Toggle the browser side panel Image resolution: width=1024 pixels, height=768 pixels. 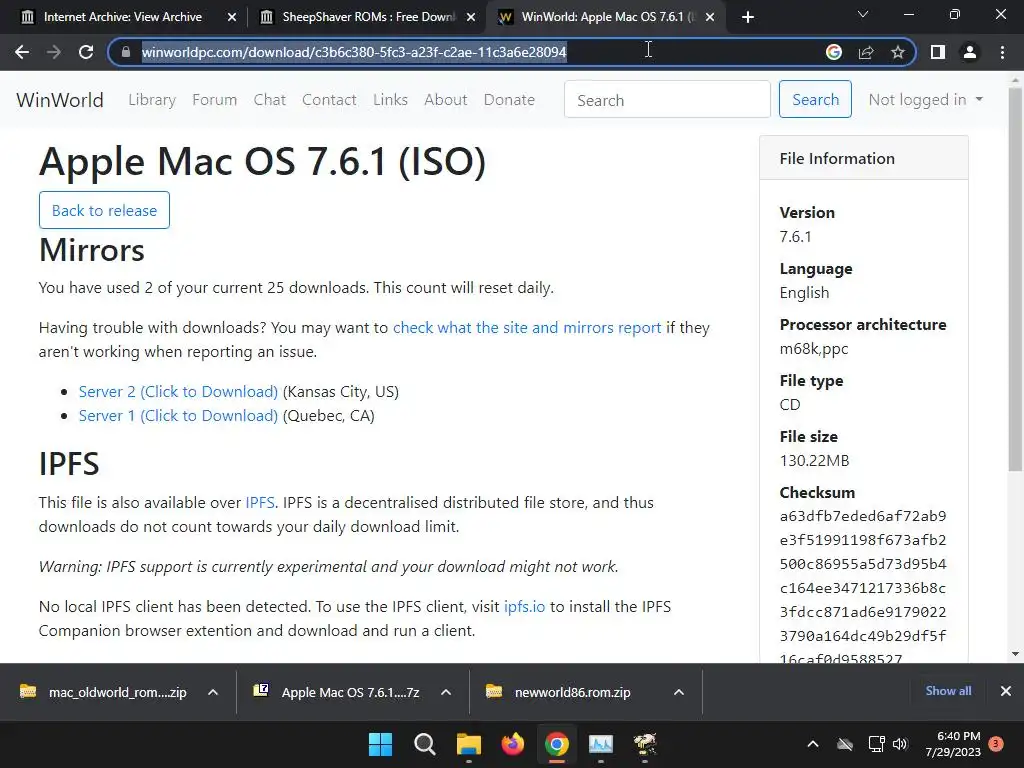(938, 52)
